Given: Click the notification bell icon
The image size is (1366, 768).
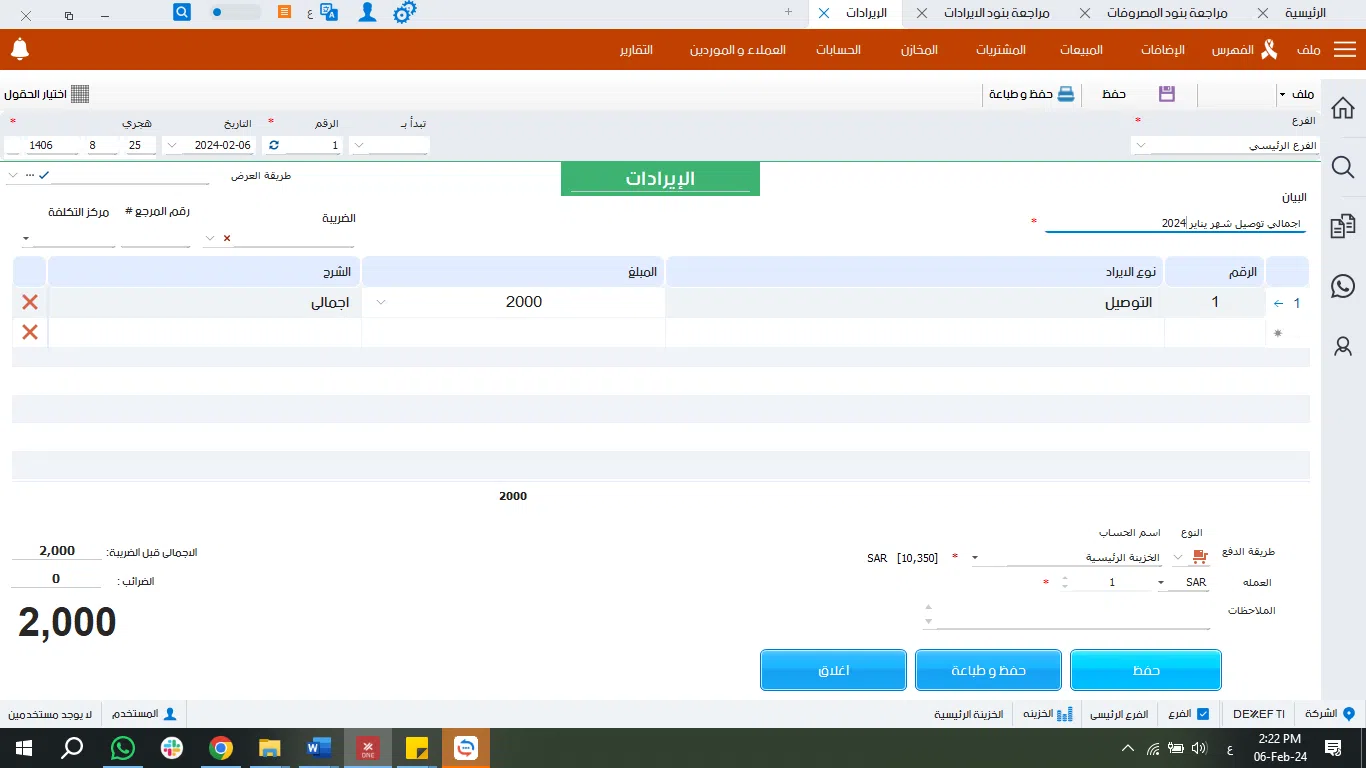Looking at the screenshot, I should 20,49.
